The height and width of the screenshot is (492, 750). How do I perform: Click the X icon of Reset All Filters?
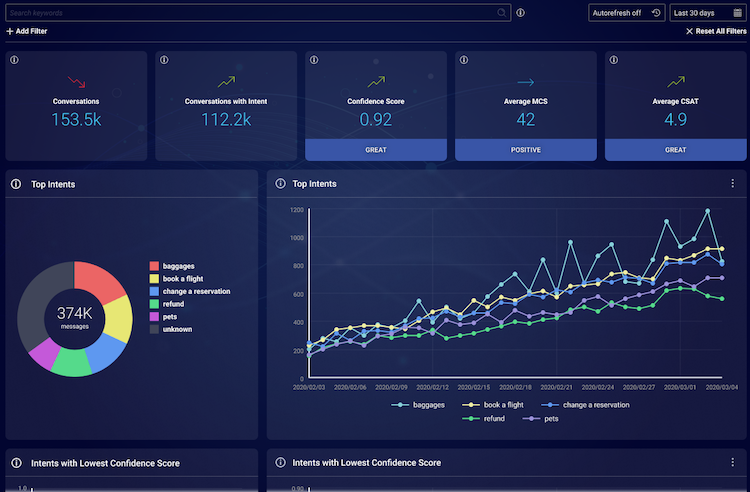pyautogui.click(x=689, y=31)
